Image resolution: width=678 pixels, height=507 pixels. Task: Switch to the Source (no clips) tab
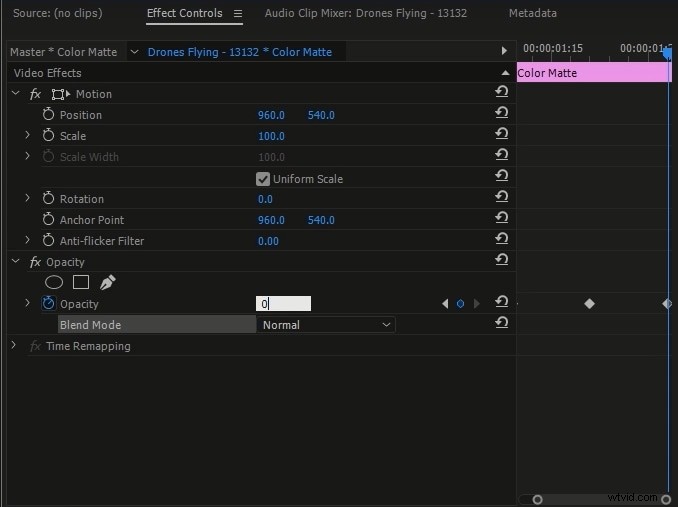58,13
